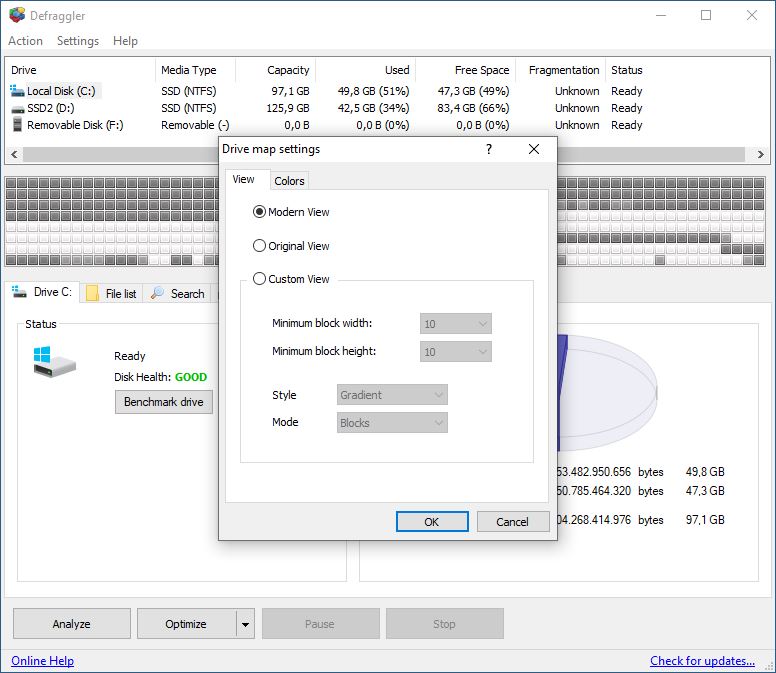776x673 pixels.
Task: Open the Mode Blocks dropdown
Action: pyautogui.click(x=392, y=423)
